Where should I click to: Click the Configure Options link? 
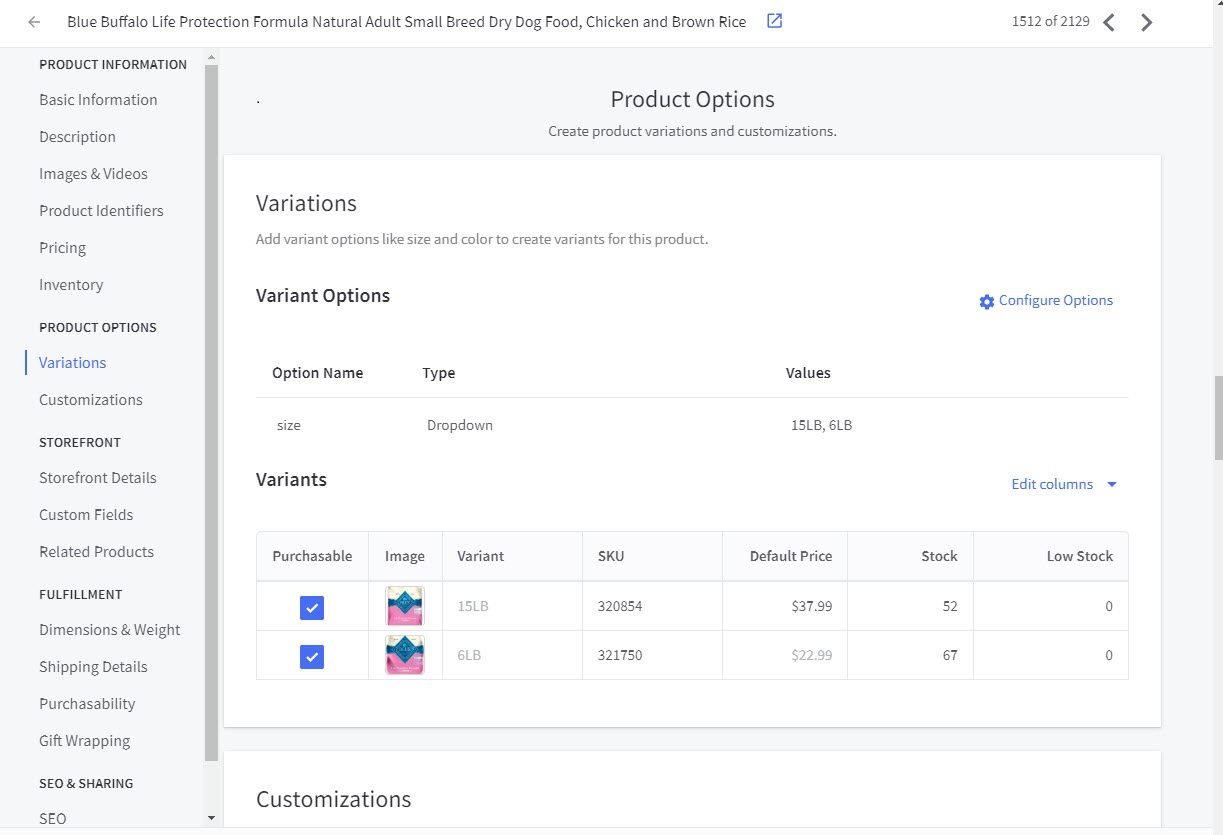tap(1055, 300)
